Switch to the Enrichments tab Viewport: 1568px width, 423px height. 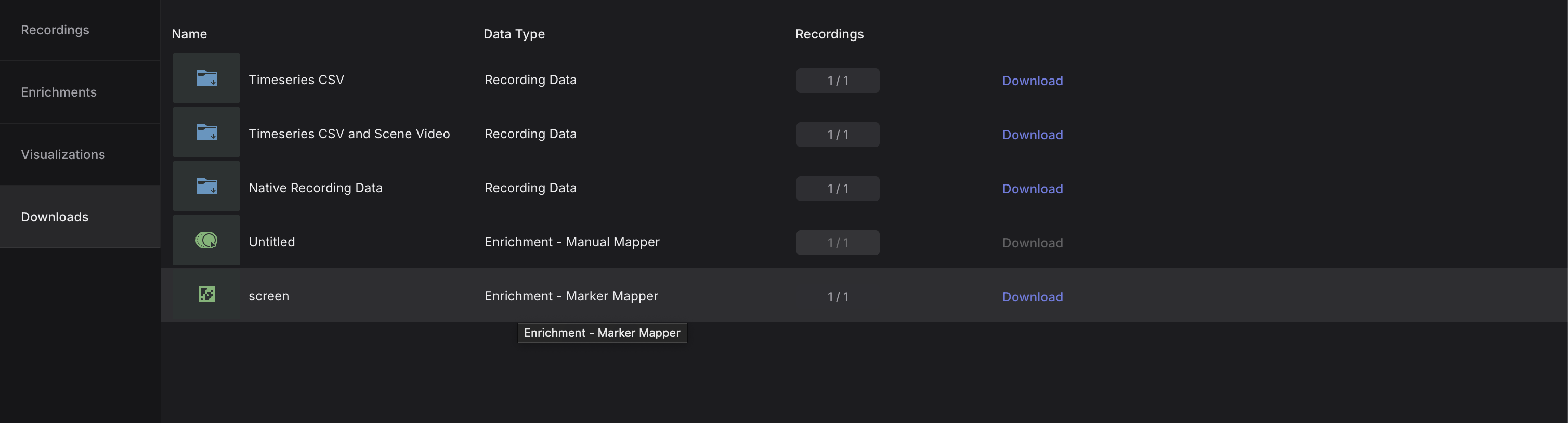click(x=58, y=92)
